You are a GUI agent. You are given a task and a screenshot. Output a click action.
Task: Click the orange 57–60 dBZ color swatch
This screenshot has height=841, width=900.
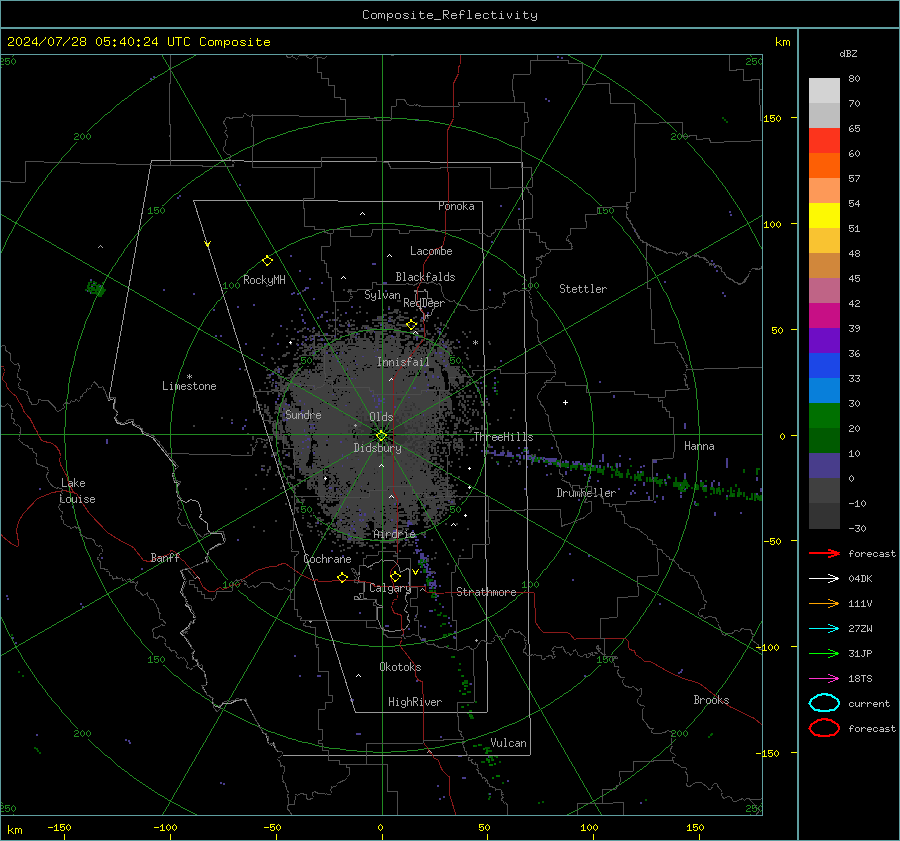pos(824,165)
